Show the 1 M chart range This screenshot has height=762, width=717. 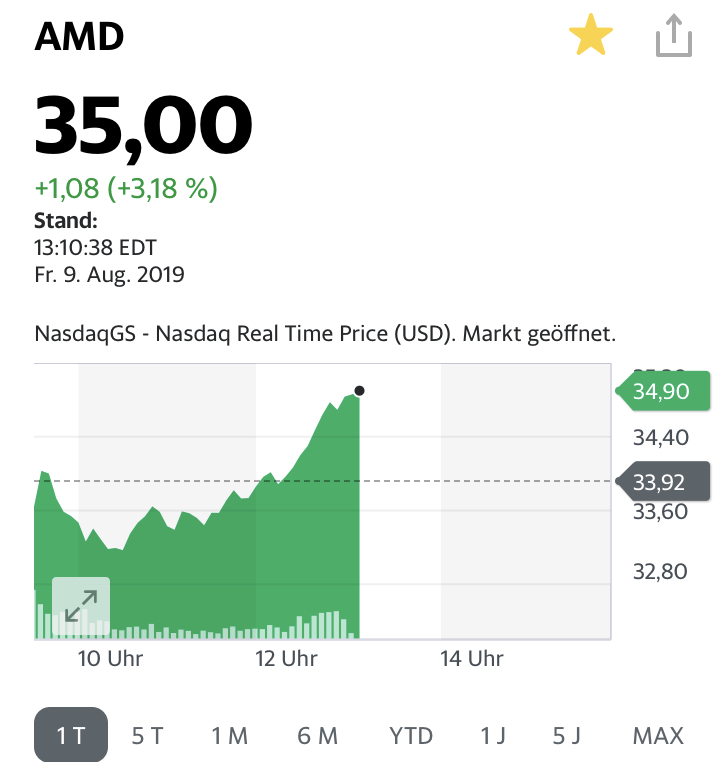[x=229, y=736]
